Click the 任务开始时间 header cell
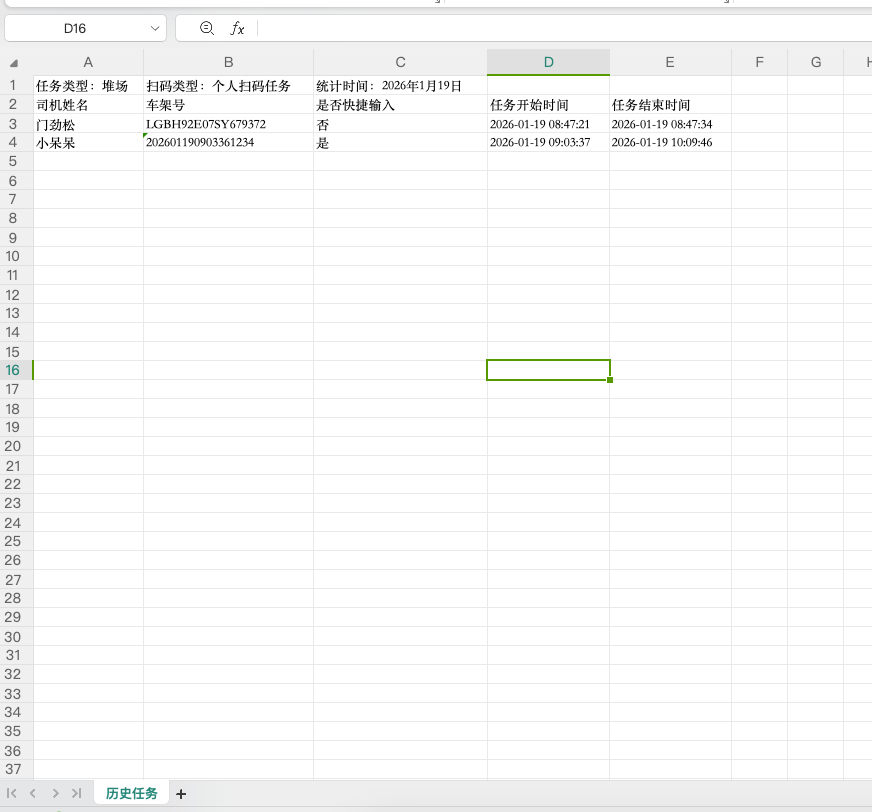This screenshot has width=872, height=812. 548,105
